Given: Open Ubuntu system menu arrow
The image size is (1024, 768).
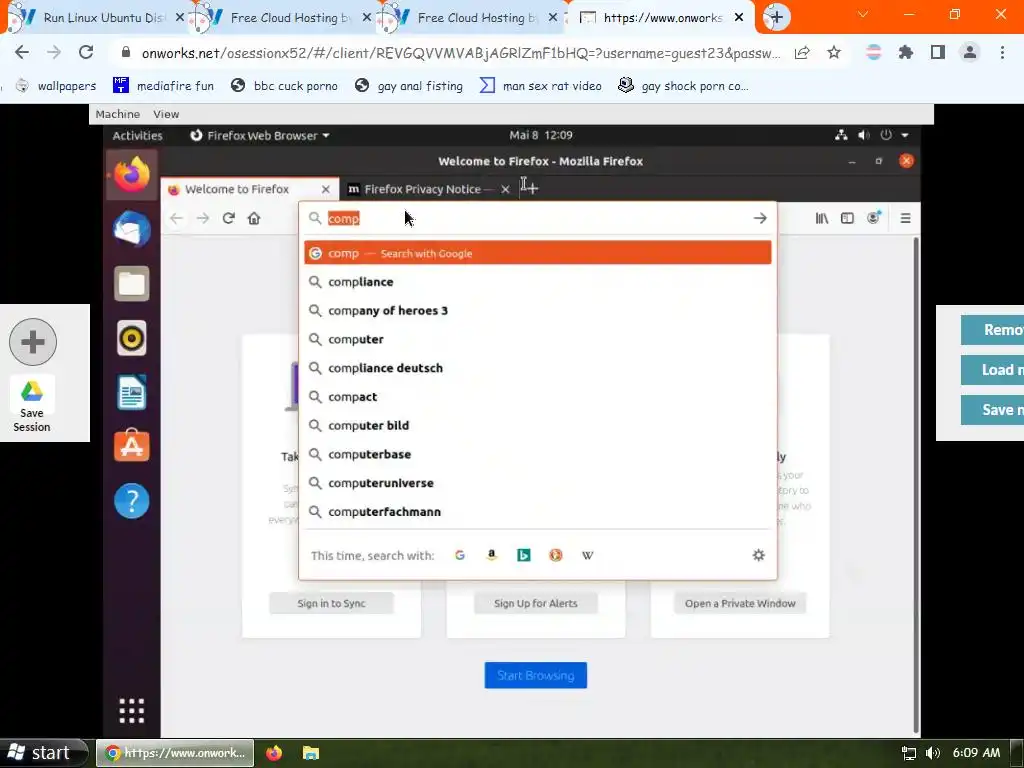Looking at the screenshot, I should tap(905, 135).
